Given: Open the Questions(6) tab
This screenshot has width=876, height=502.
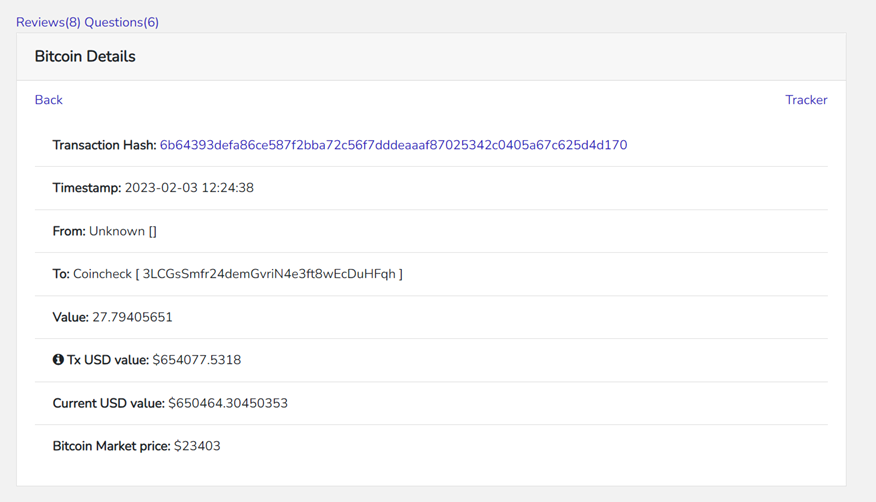Looking at the screenshot, I should (121, 22).
